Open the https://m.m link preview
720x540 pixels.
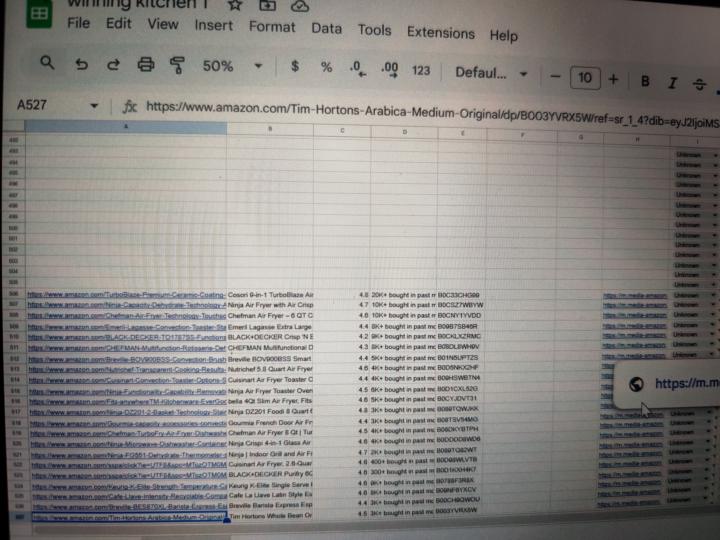(x=686, y=384)
